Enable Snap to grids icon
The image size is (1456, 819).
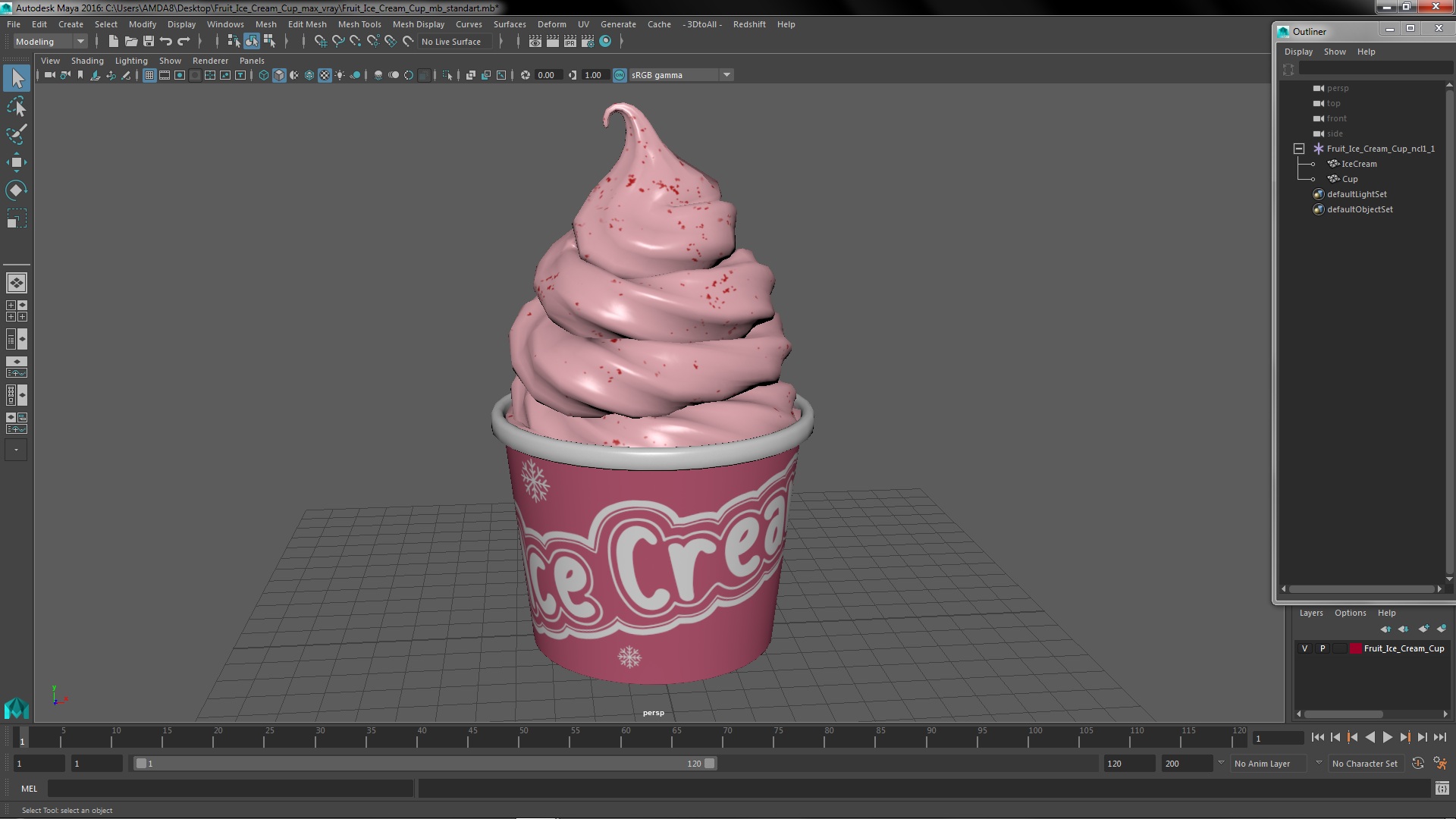320,42
